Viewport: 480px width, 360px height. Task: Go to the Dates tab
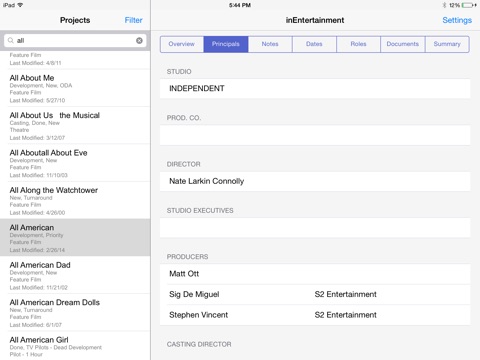(x=314, y=44)
